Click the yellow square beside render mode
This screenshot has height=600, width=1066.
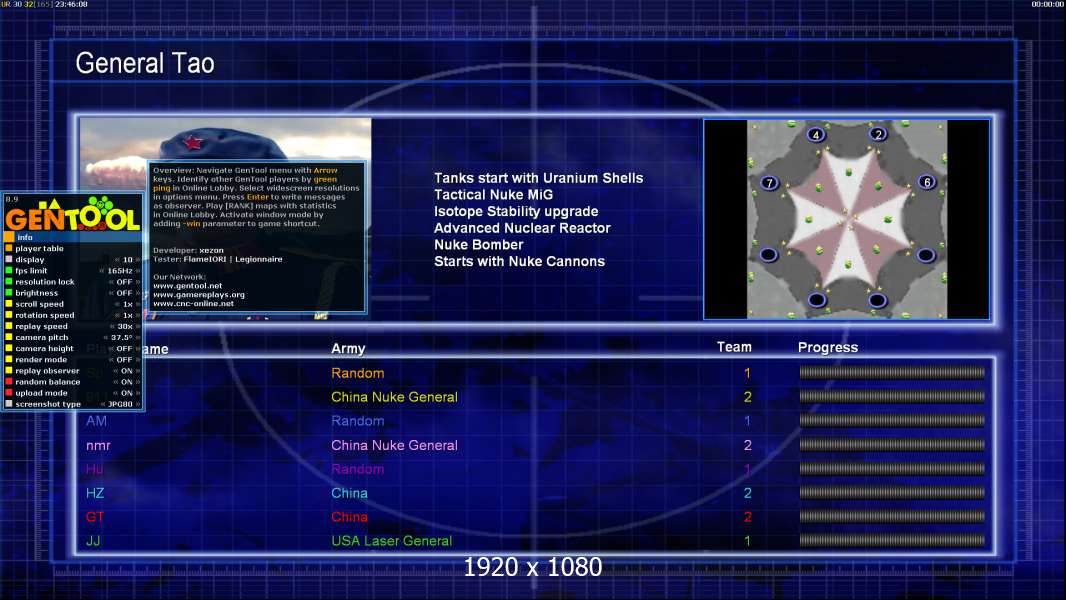[x=9, y=359]
